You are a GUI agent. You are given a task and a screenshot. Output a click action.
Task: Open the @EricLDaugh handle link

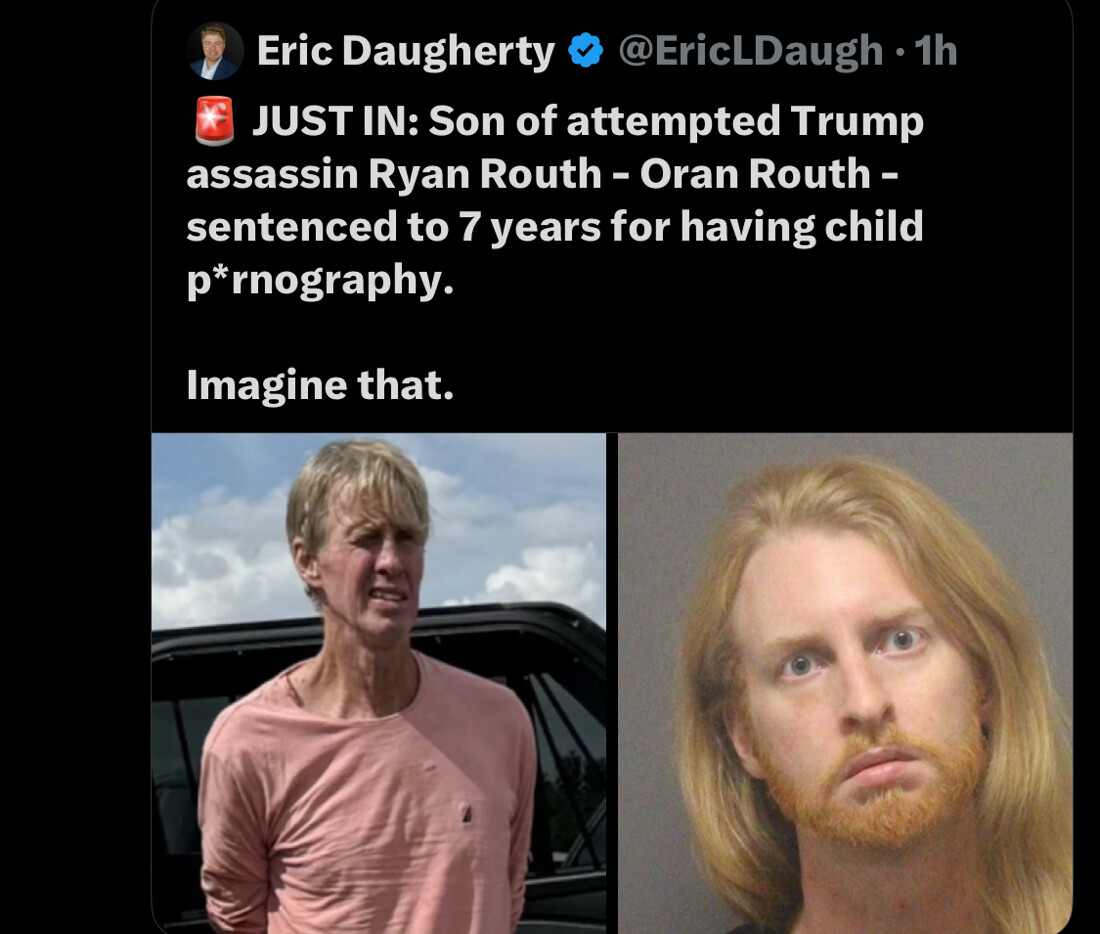(750, 51)
